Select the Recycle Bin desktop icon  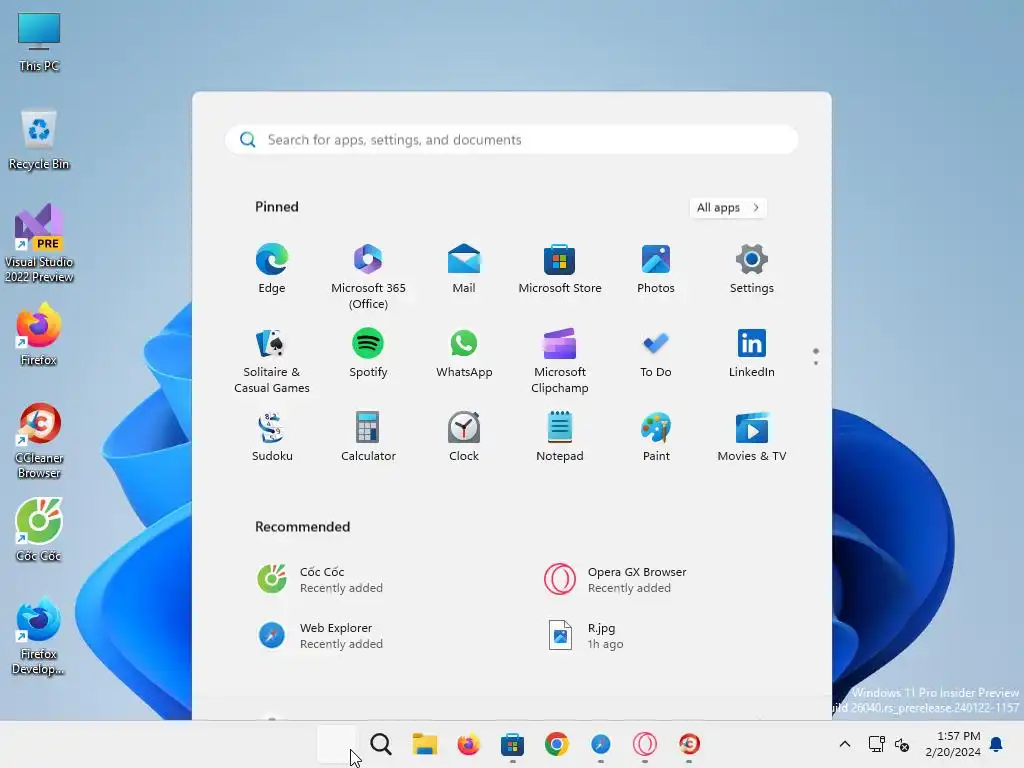tap(39, 140)
